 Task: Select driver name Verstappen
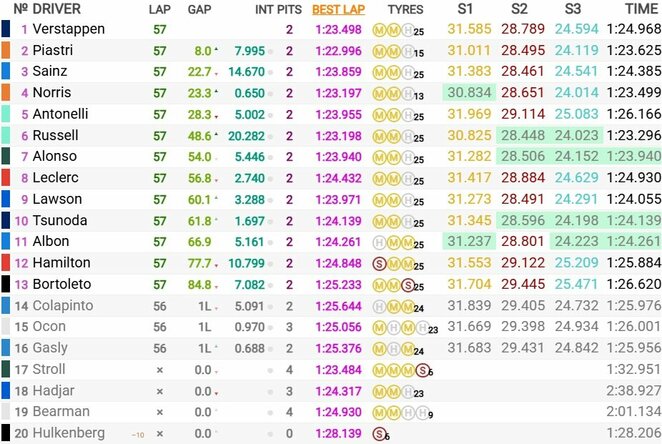point(69,29)
